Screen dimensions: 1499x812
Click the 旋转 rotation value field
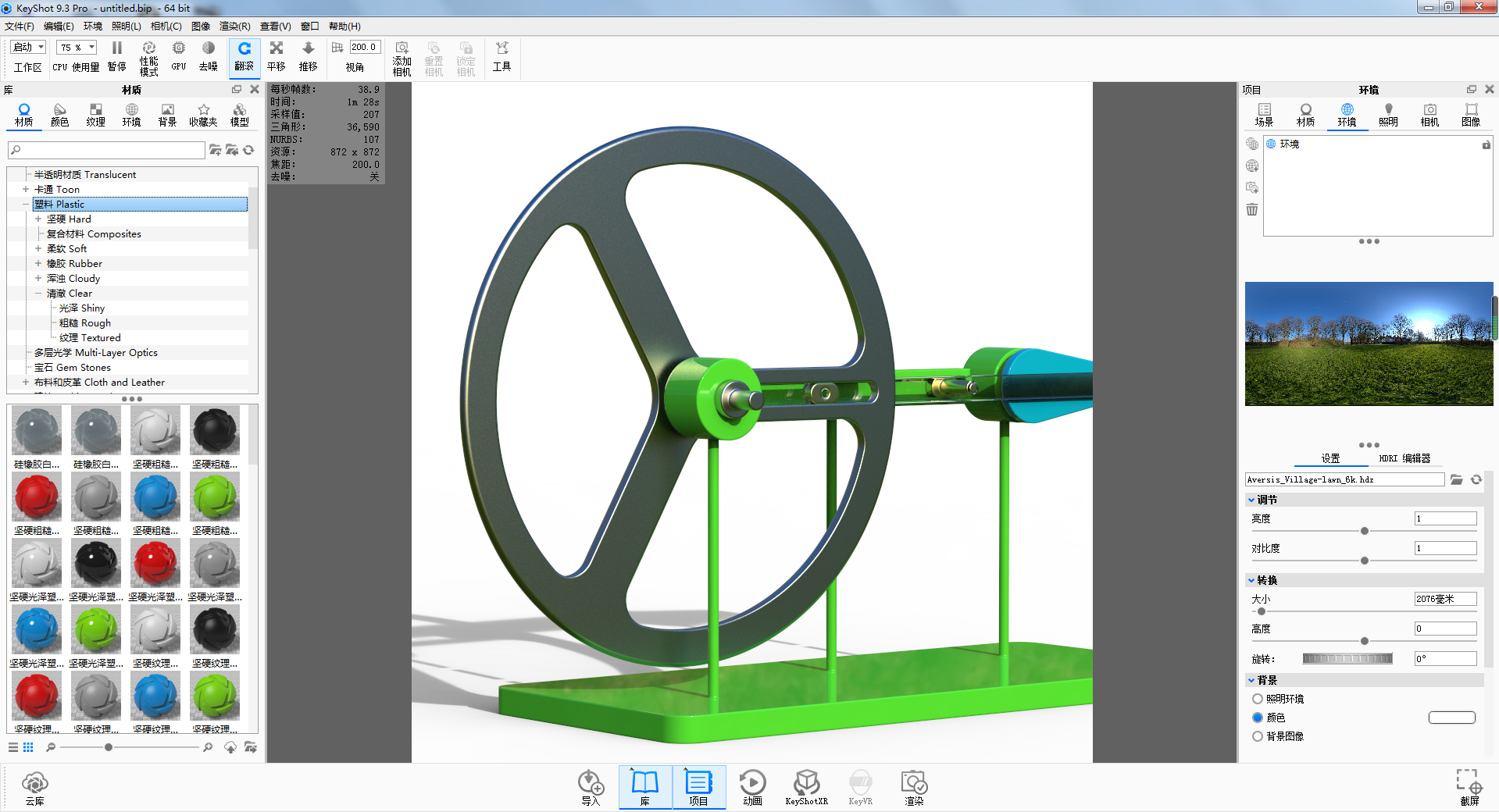pos(1445,658)
